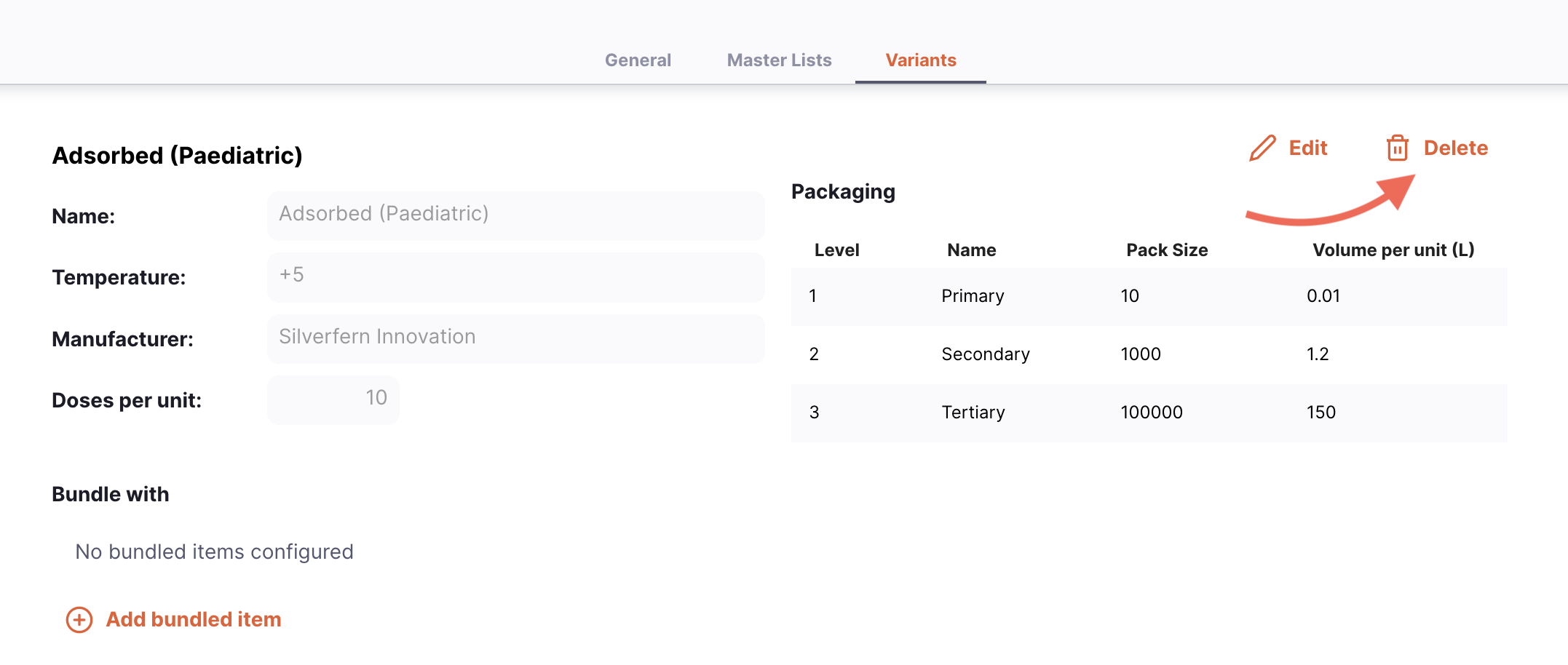Click the Temperature: label
1568x665 pixels.
(119, 277)
